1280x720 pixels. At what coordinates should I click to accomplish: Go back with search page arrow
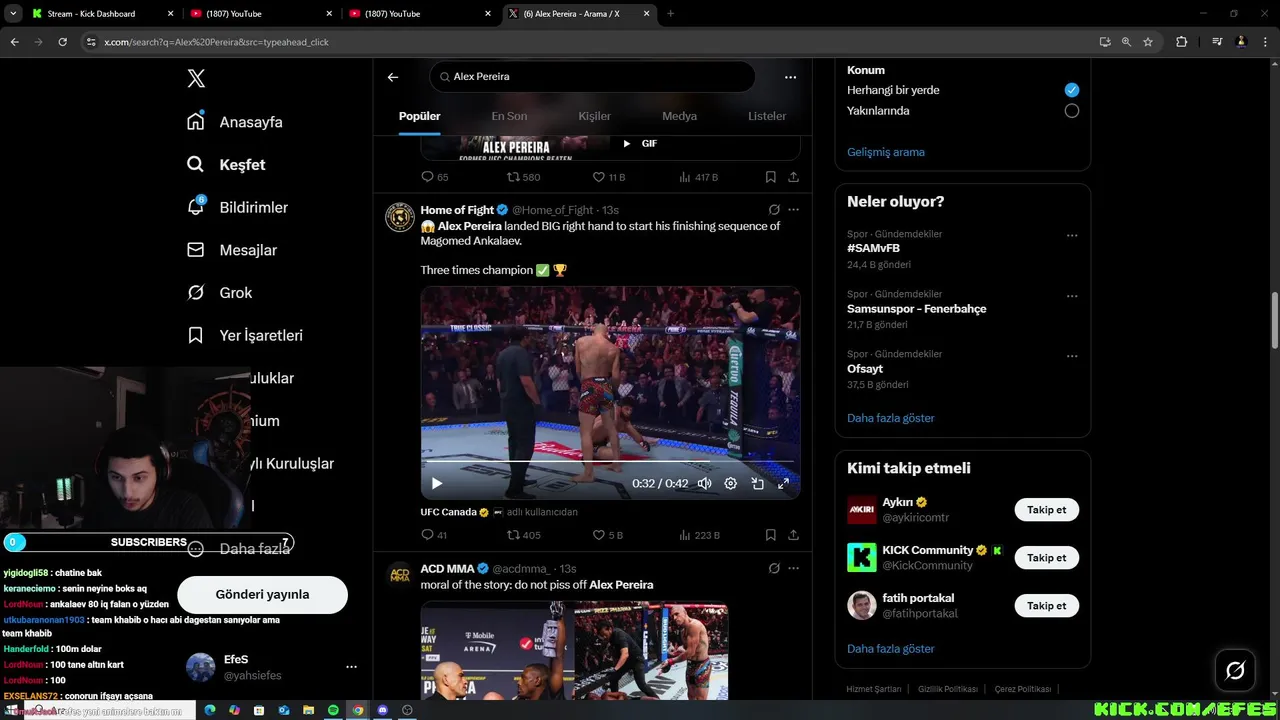click(x=393, y=77)
